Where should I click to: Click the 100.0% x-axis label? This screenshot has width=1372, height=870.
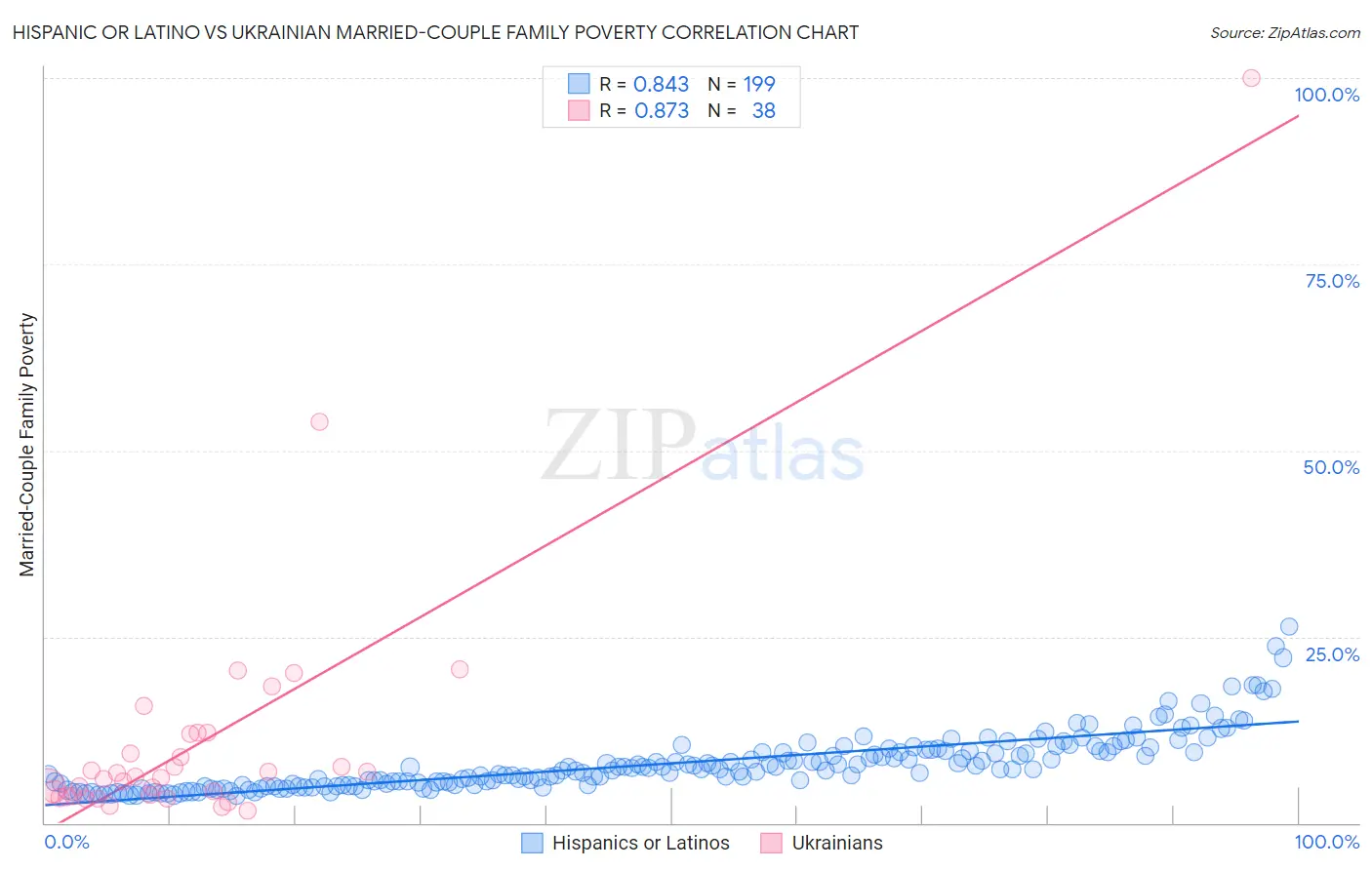(1327, 842)
